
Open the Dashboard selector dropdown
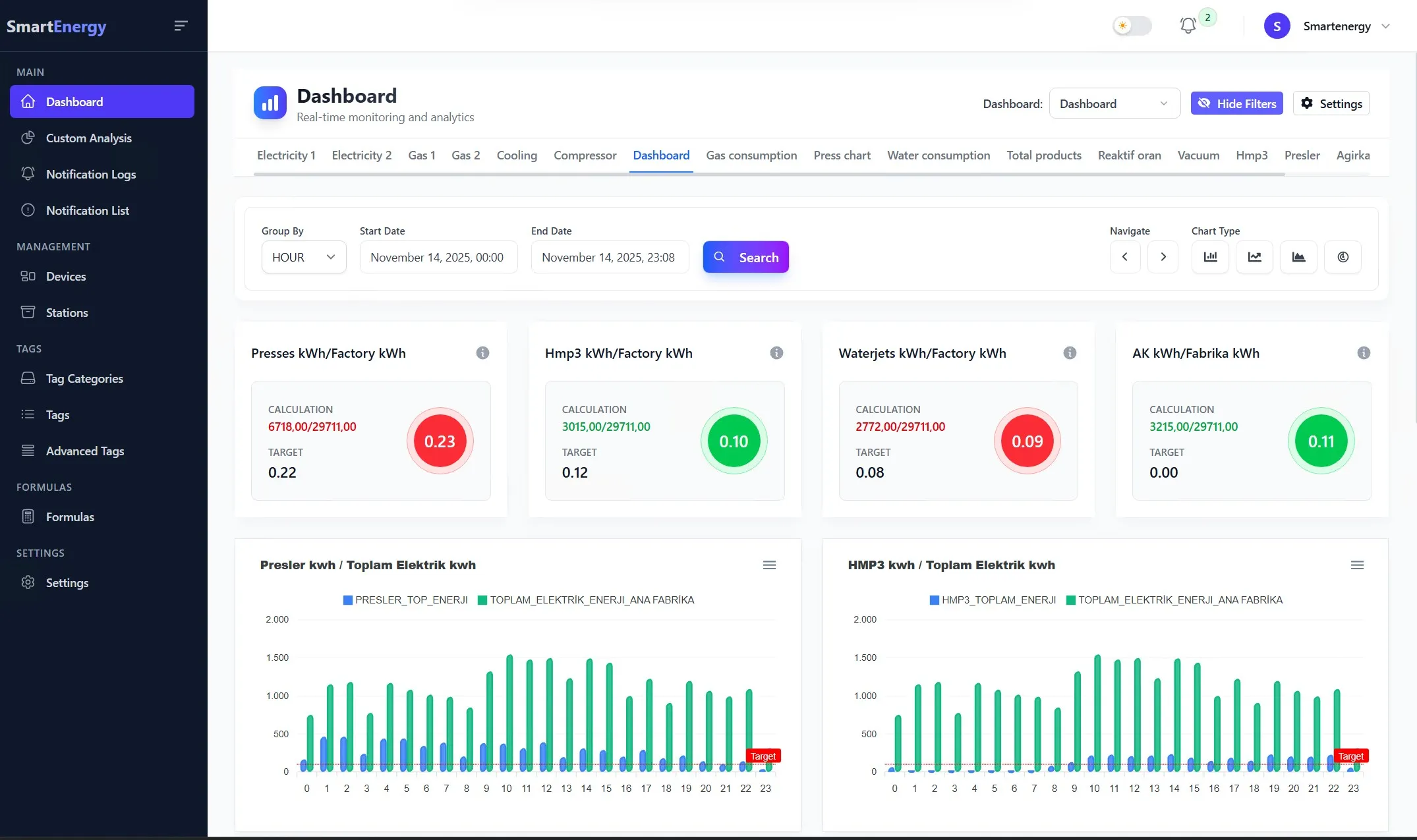1114,104
